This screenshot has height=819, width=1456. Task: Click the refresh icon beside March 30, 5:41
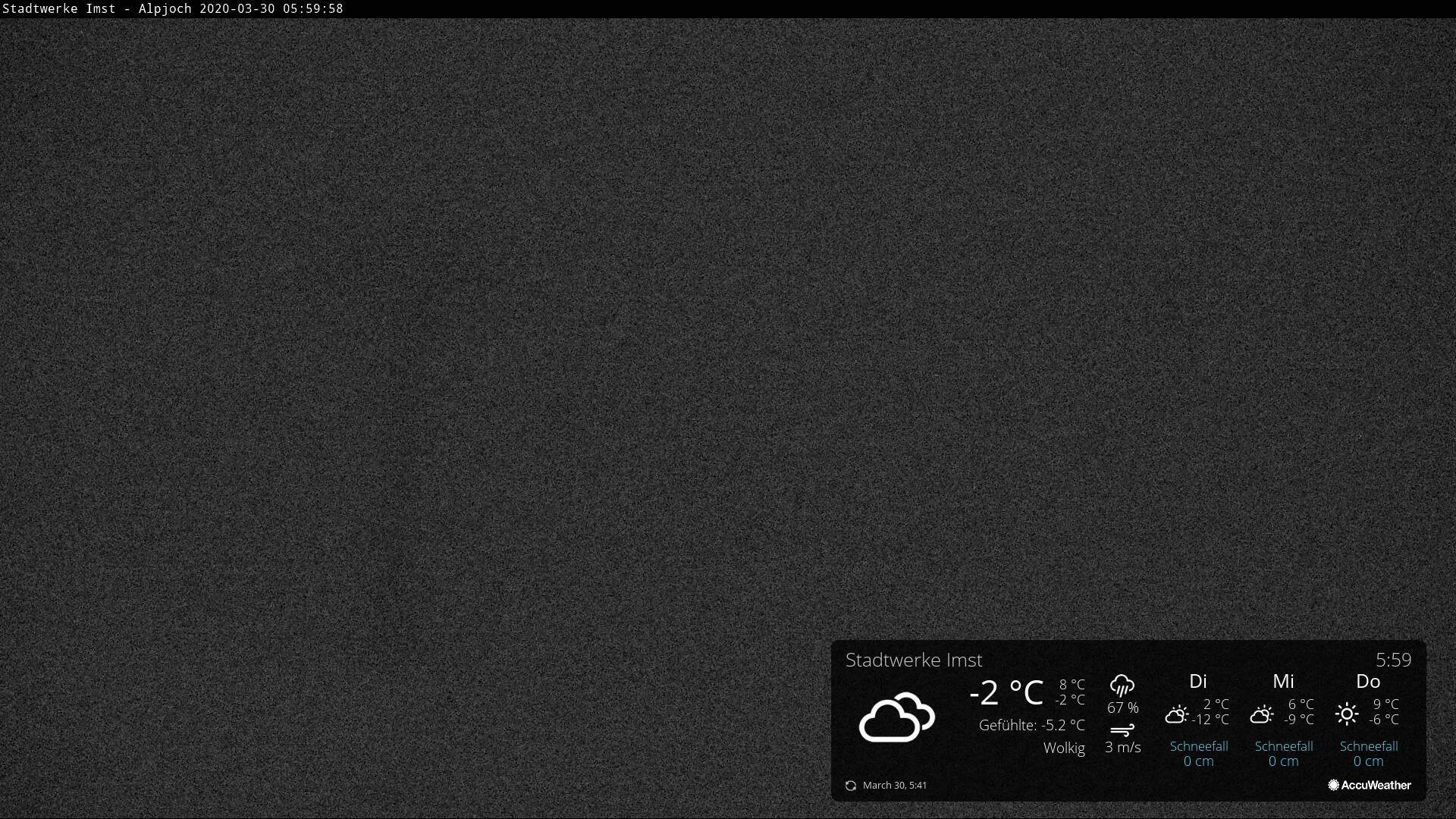(851, 786)
